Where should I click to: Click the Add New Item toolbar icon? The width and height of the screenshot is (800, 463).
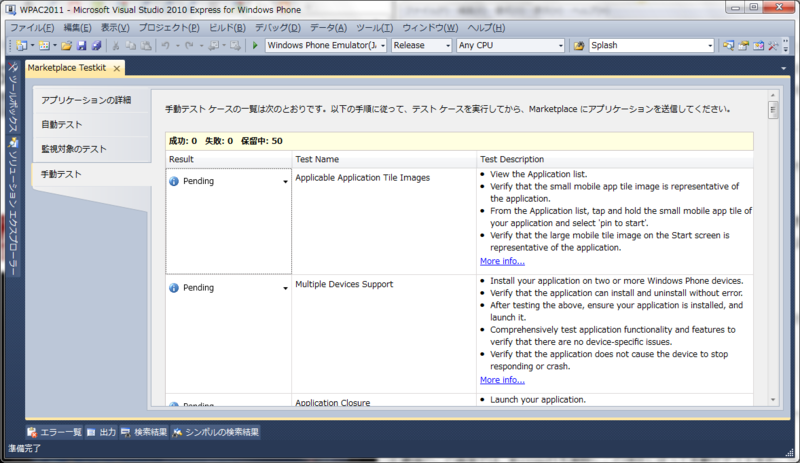[44, 45]
